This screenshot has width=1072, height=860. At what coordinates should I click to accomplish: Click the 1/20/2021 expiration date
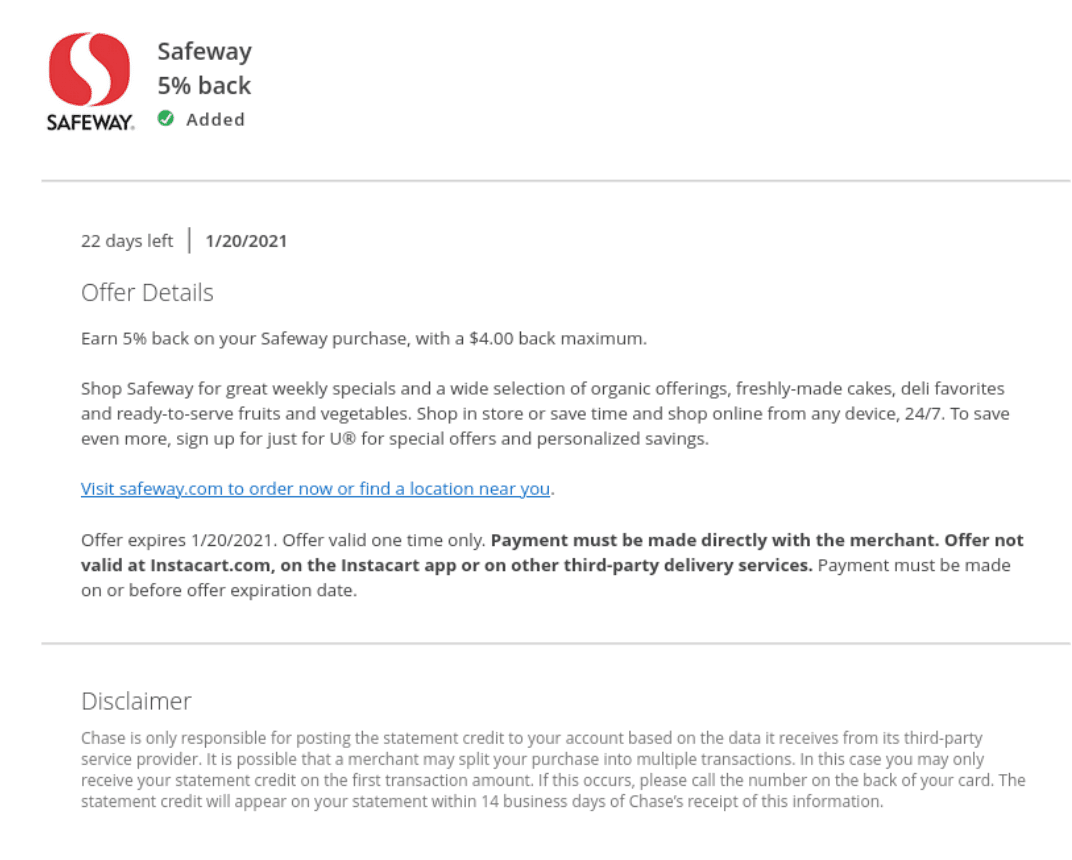tap(246, 241)
